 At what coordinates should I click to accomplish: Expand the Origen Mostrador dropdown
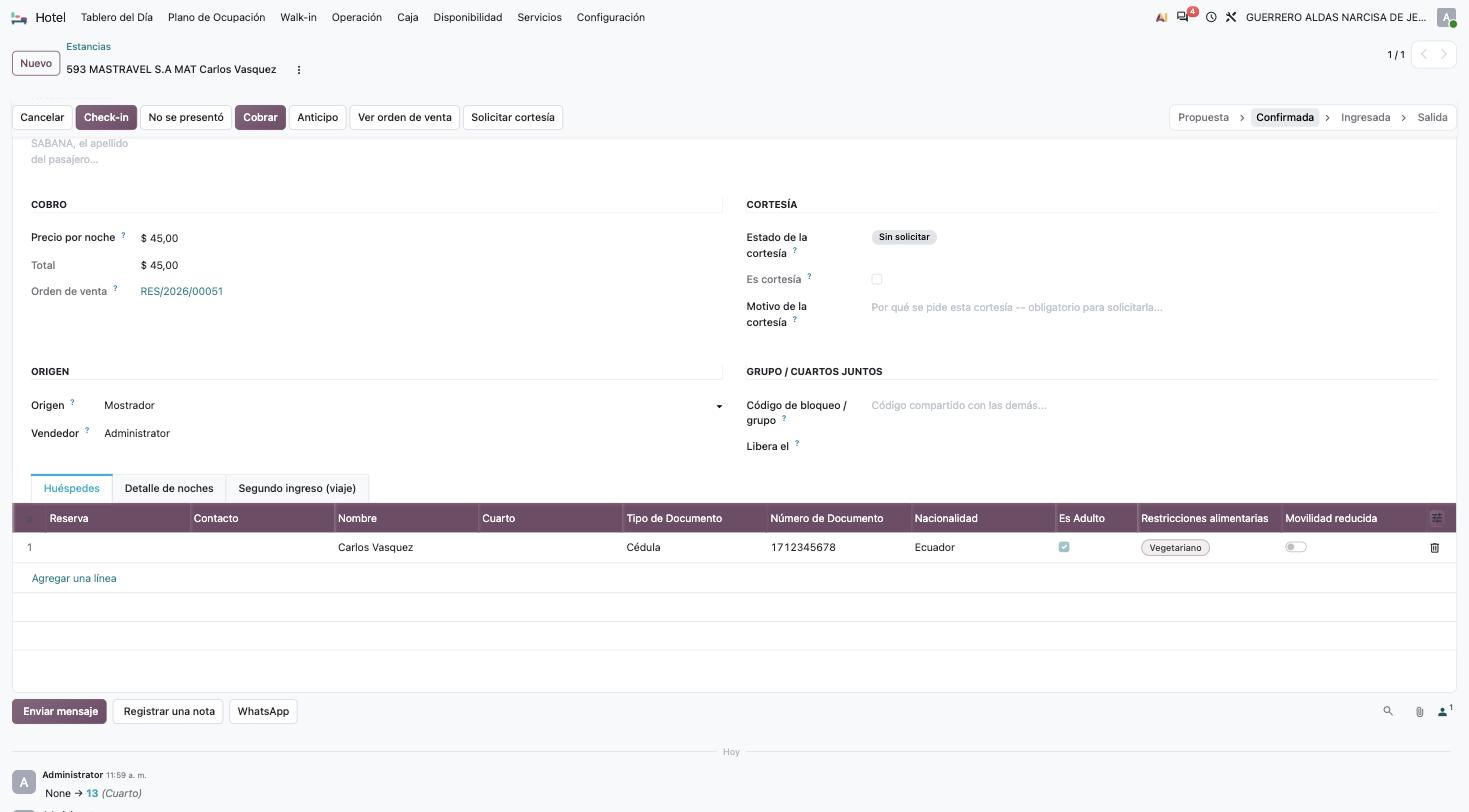click(718, 406)
